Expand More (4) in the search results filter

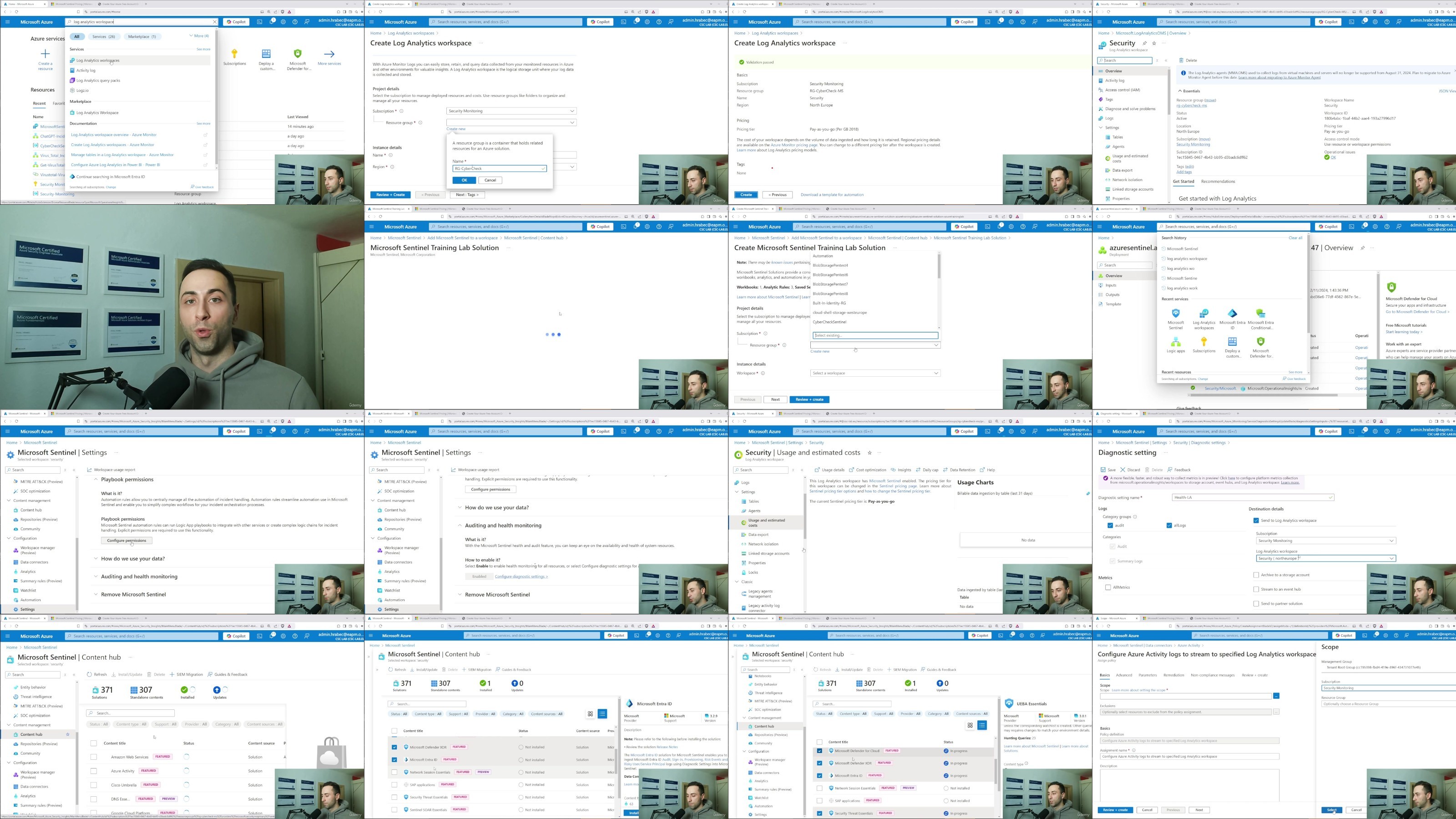199,36
